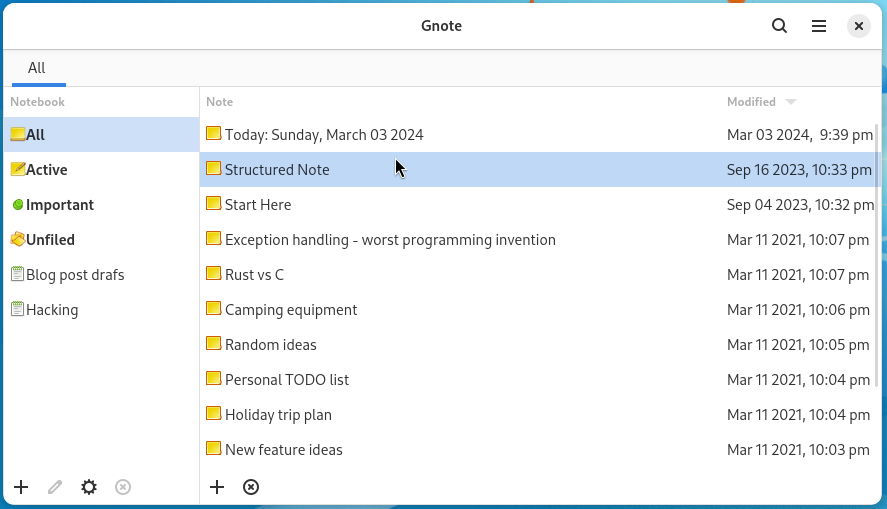The height and width of the screenshot is (509, 887).
Task: Select the Camping equipment note
Action: click(x=291, y=310)
